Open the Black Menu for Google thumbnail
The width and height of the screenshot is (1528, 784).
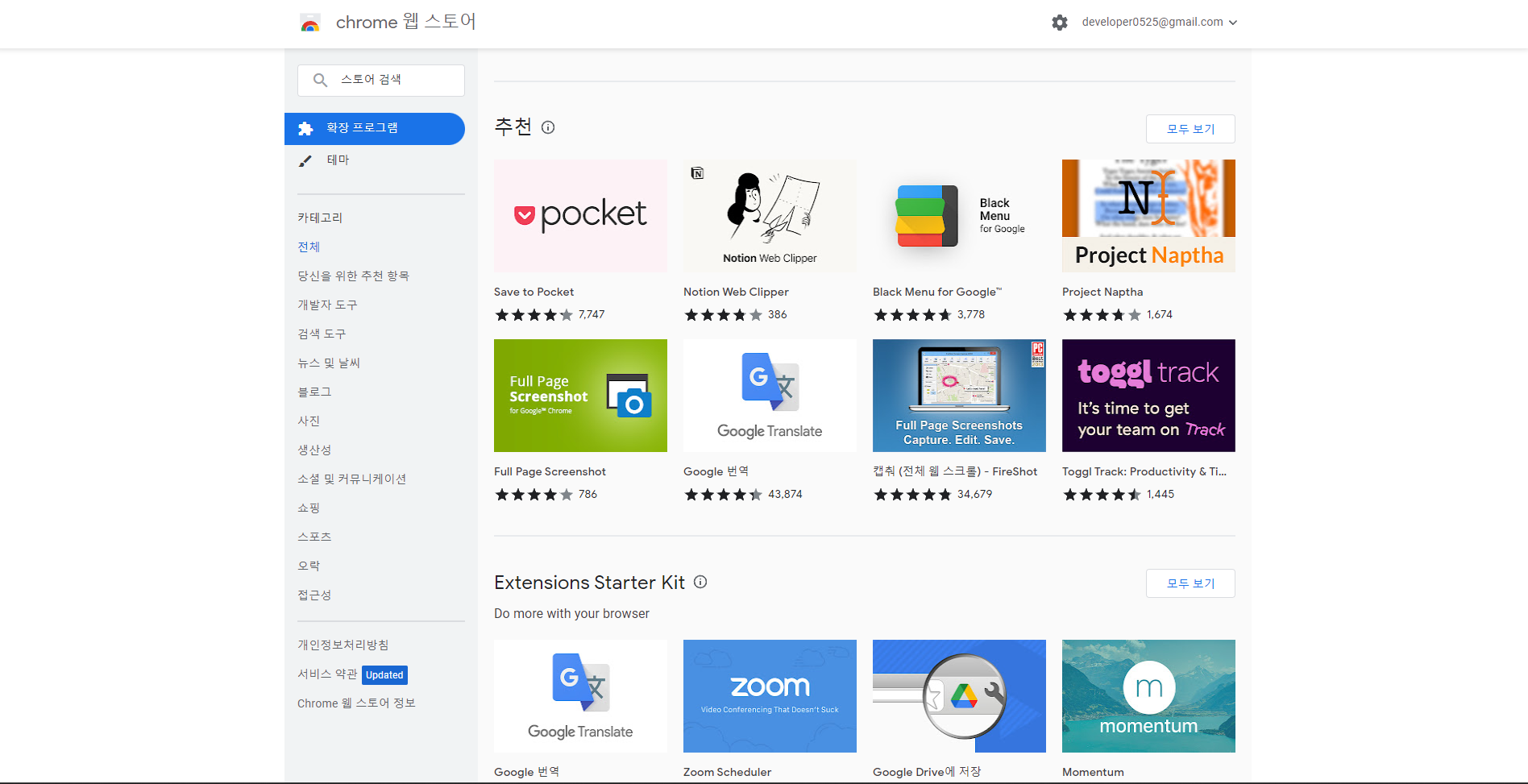click(959, 216)
